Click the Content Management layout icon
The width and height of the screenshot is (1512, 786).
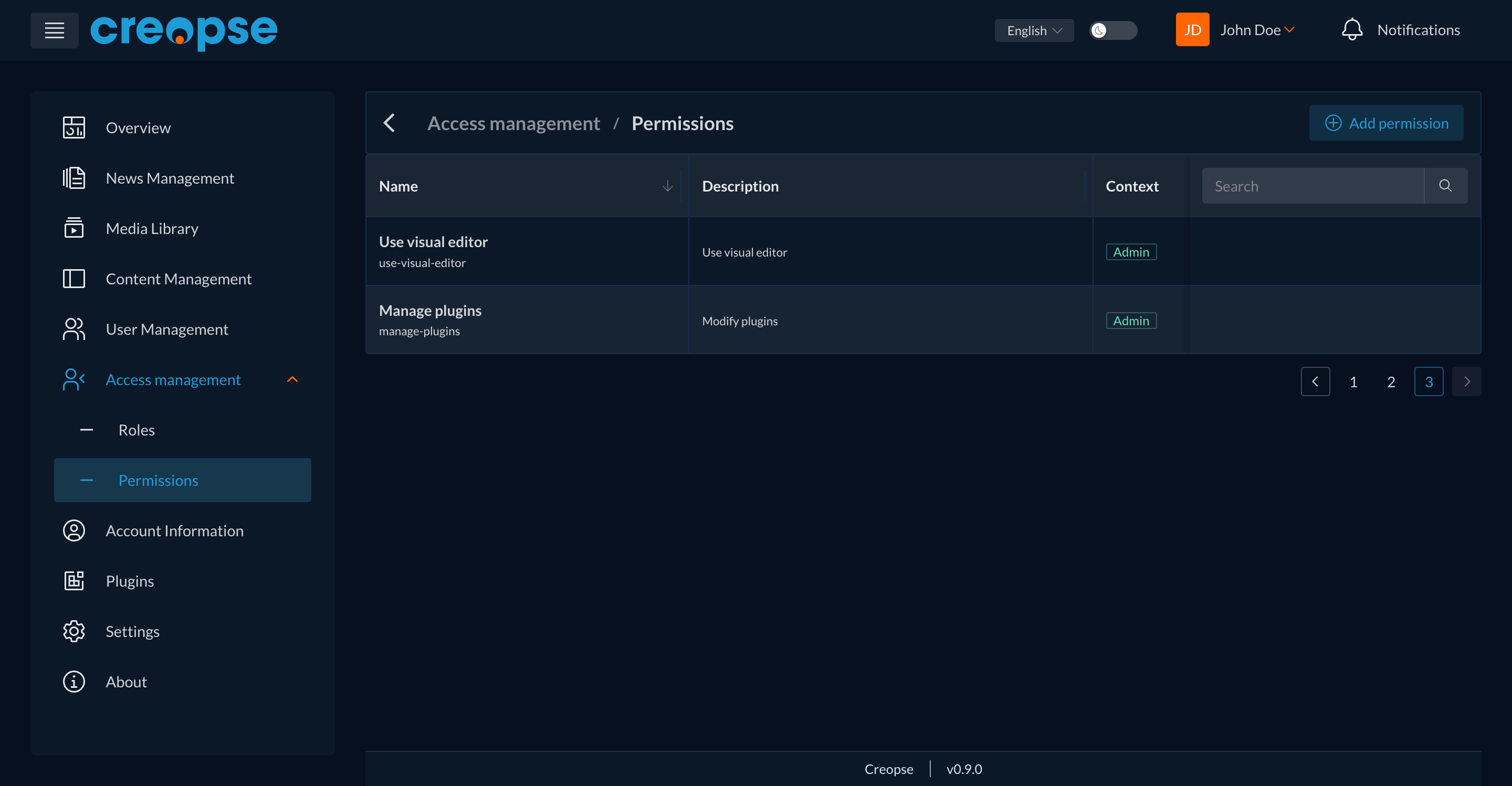click(74, 279)
